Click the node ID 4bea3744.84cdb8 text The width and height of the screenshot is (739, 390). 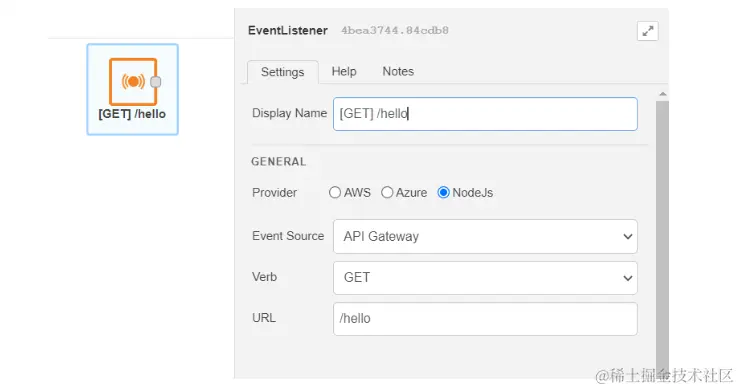click(x=395, y=31)
